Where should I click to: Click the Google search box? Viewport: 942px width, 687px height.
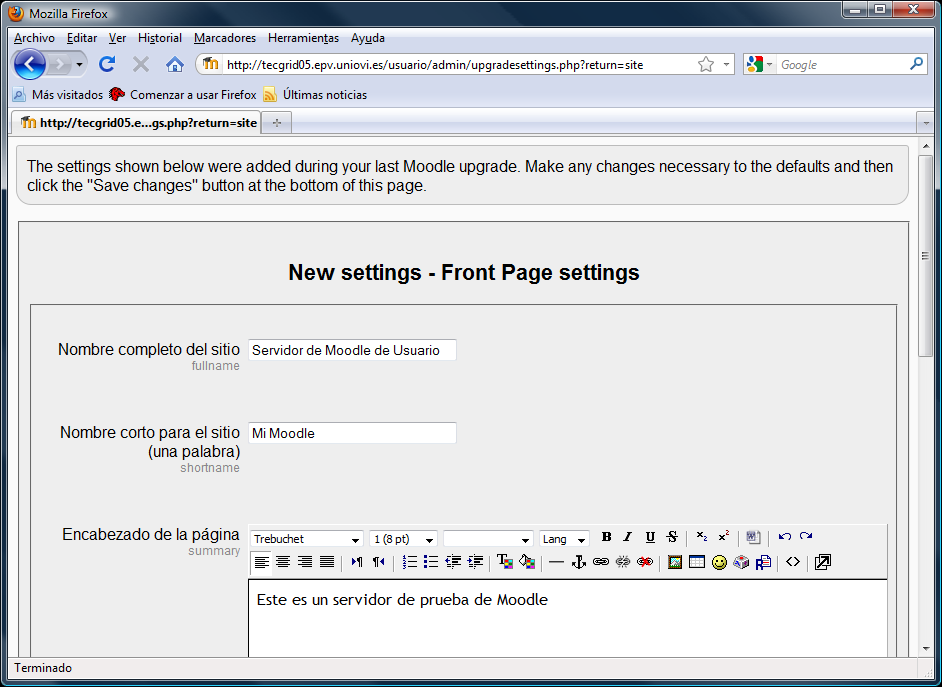click(x=843, y=64)
